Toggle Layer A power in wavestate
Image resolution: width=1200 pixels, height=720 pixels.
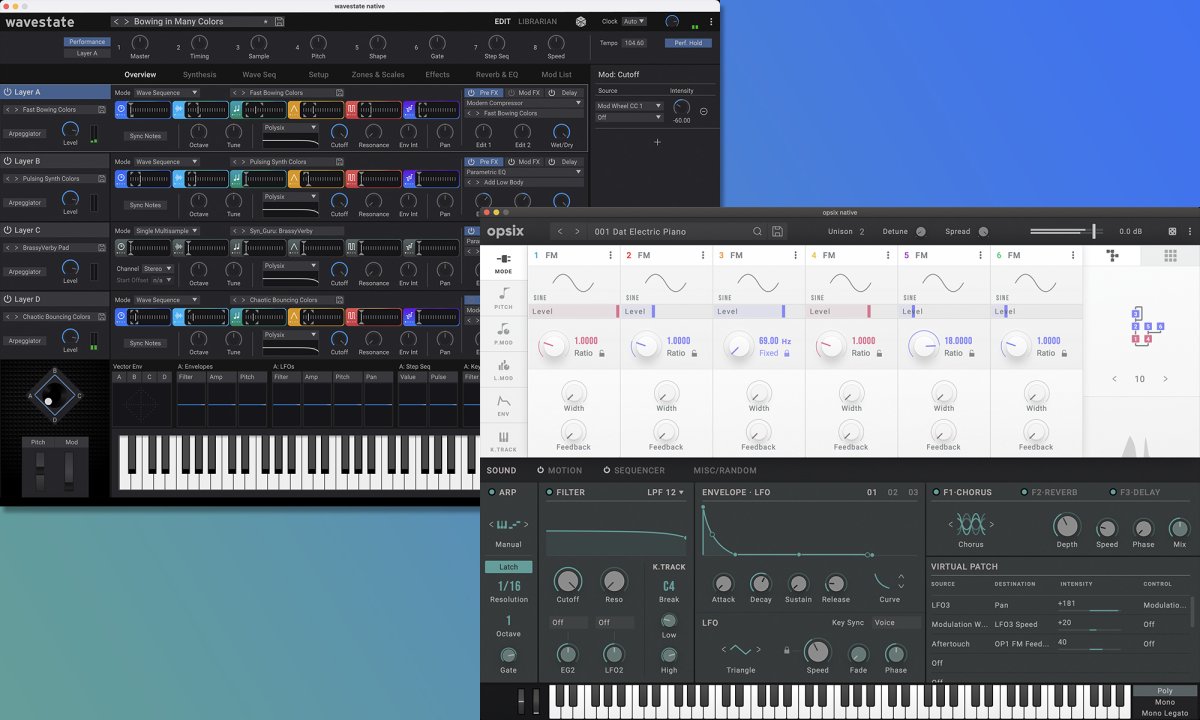tap(8, 92)
